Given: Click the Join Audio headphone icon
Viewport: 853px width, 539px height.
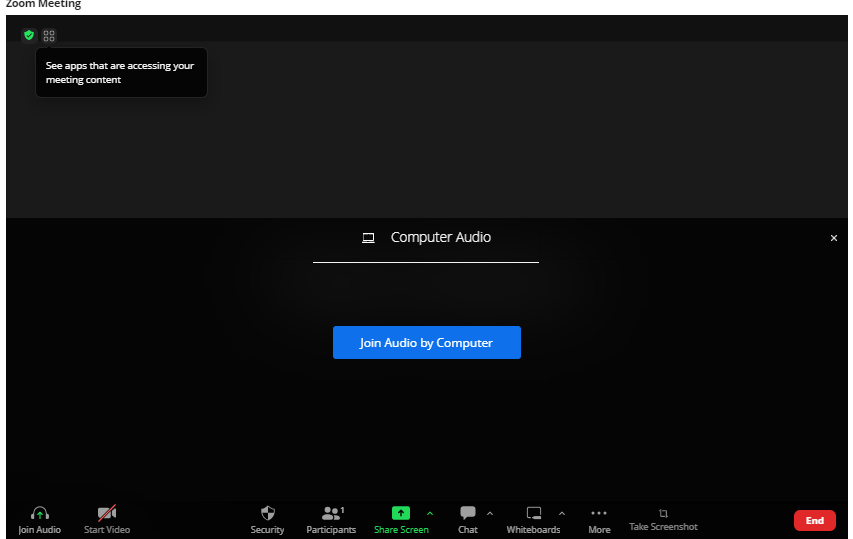Looking at the screenshot, I should coord(40,513).
